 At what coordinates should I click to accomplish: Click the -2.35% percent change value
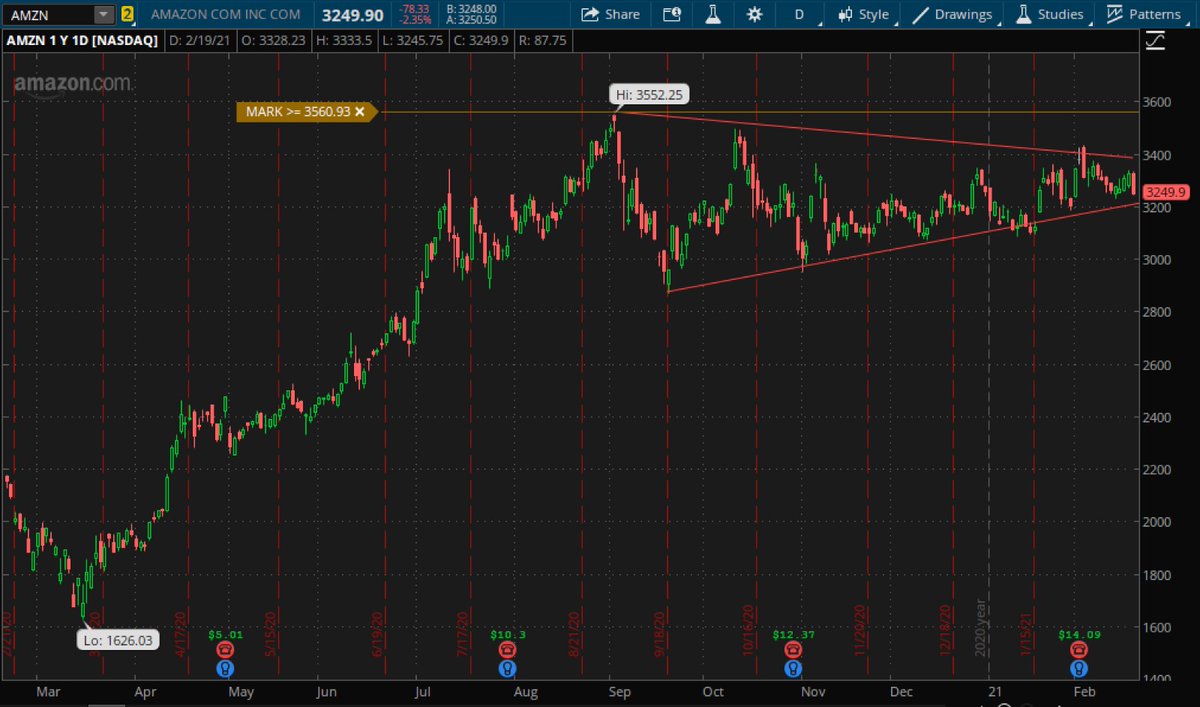pyautogui.click(x=417, y=21)
